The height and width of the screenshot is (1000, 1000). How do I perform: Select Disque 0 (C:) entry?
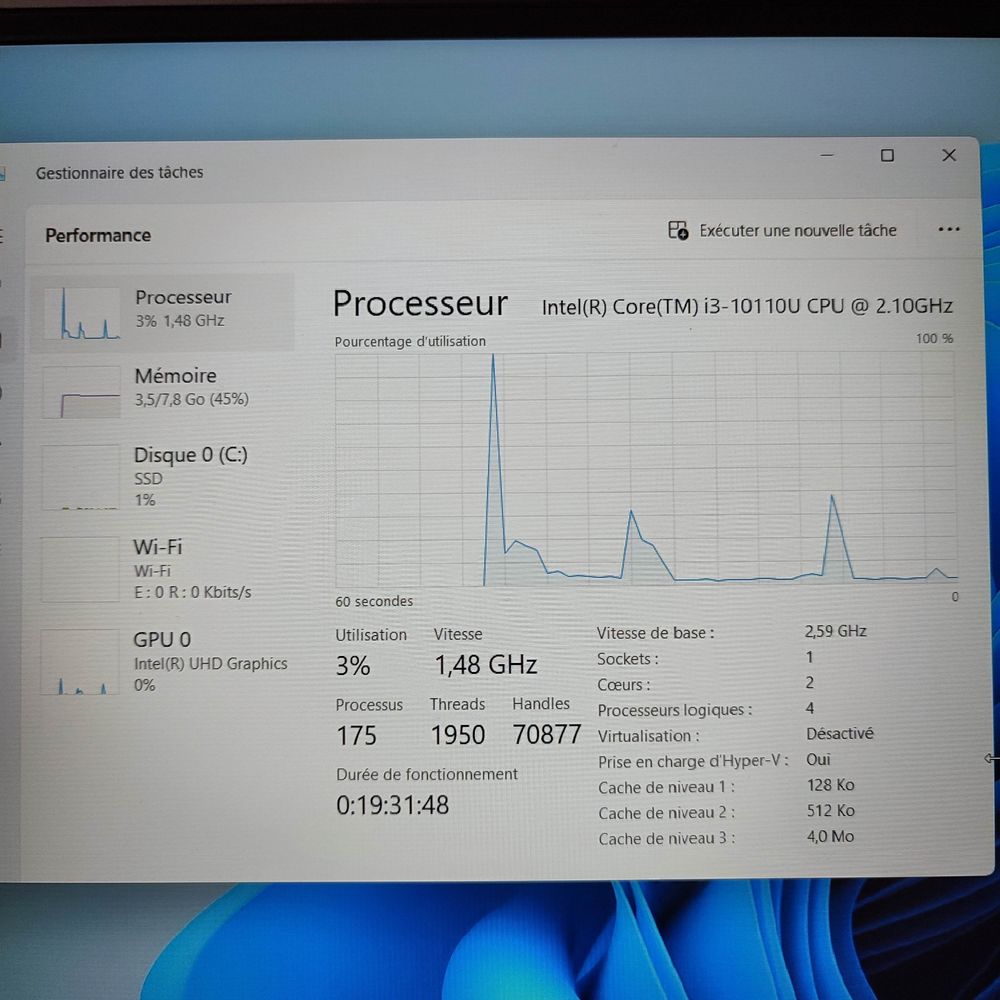tap(163, 476)
